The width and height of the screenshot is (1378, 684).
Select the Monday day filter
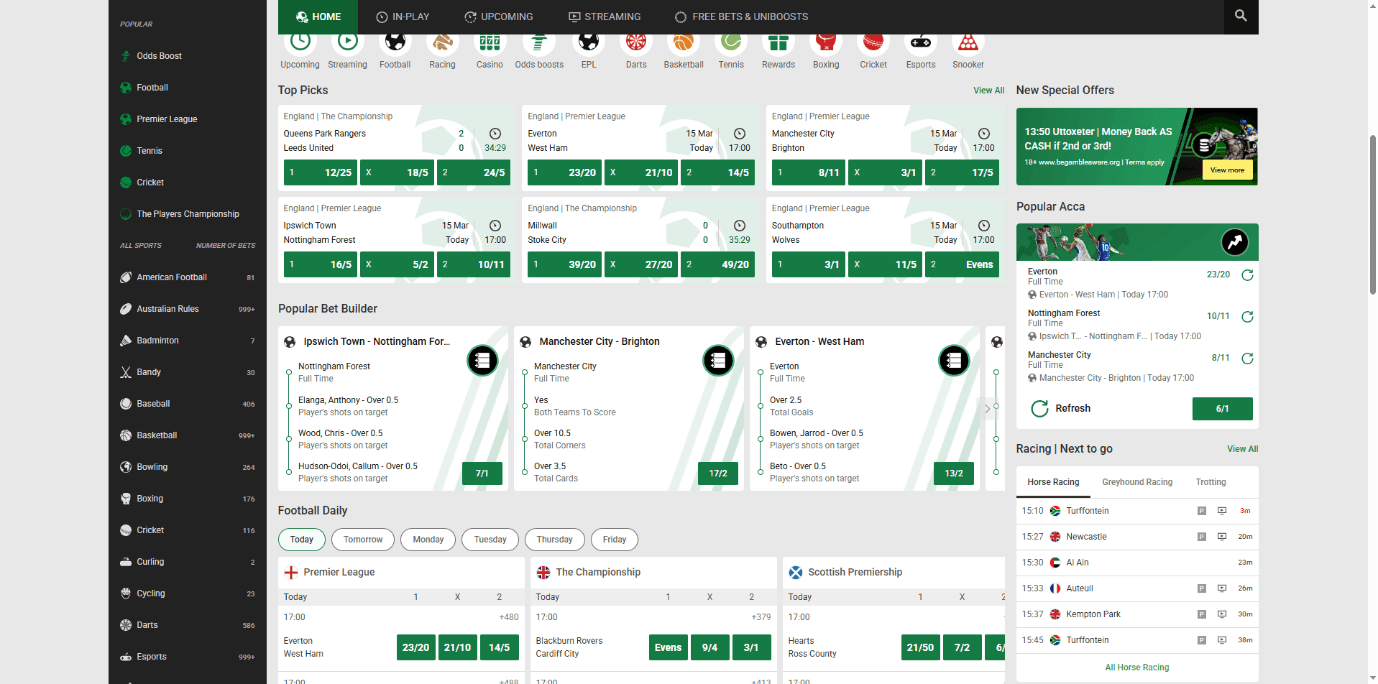pyautogui.click(x=428, y=539)
